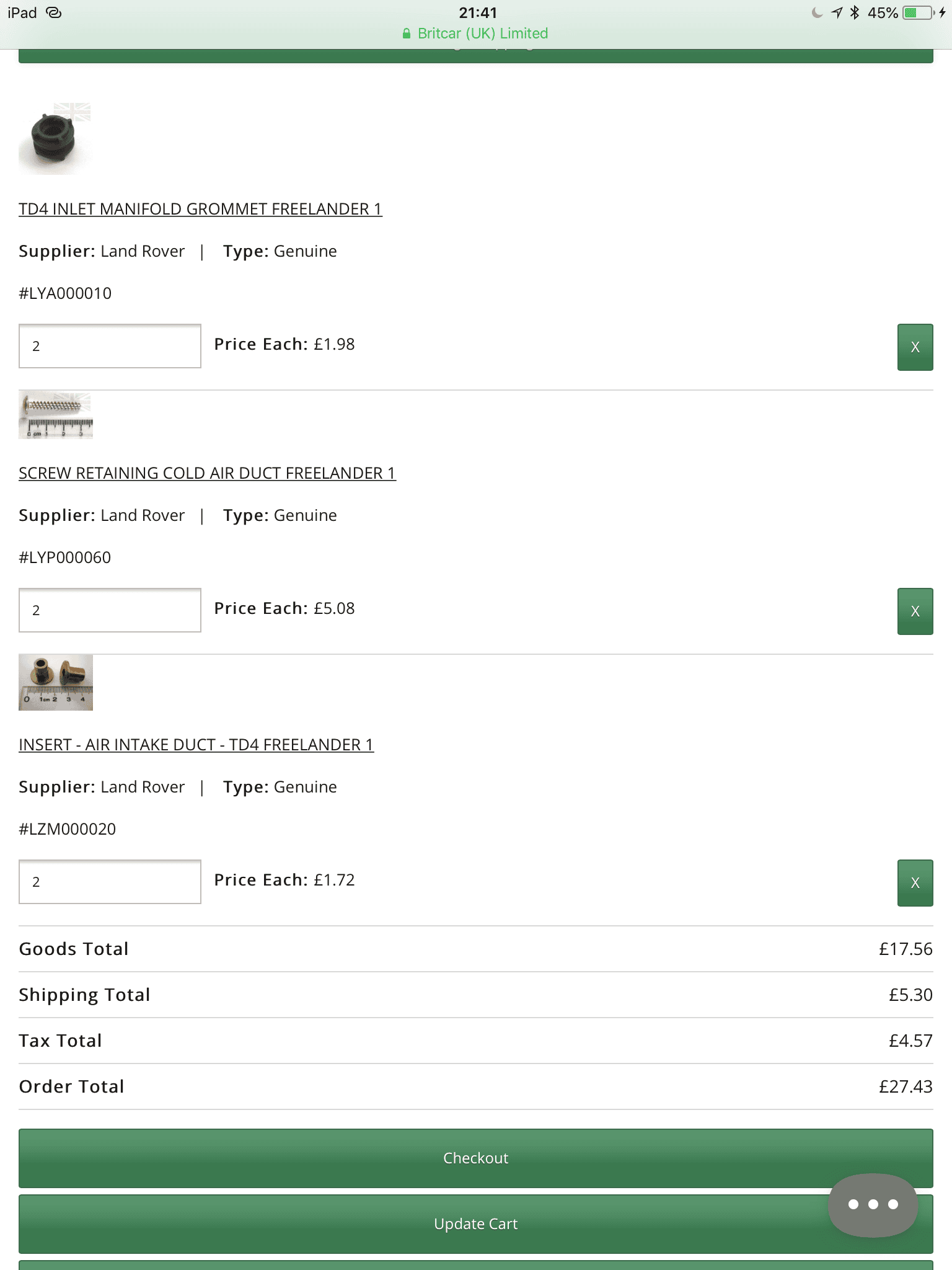The height and width of the screenshot is (1270, 952).
Task: Edit quantity field for part LYP000060
Action: click(x=110, y=610)
